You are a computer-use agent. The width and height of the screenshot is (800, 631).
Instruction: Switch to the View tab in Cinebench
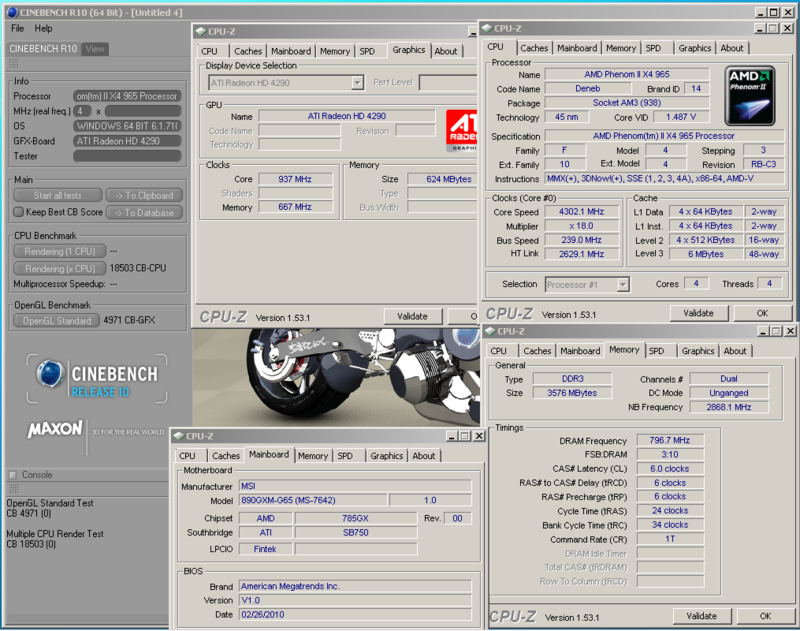pyautogui.click(x=96, y=49)
